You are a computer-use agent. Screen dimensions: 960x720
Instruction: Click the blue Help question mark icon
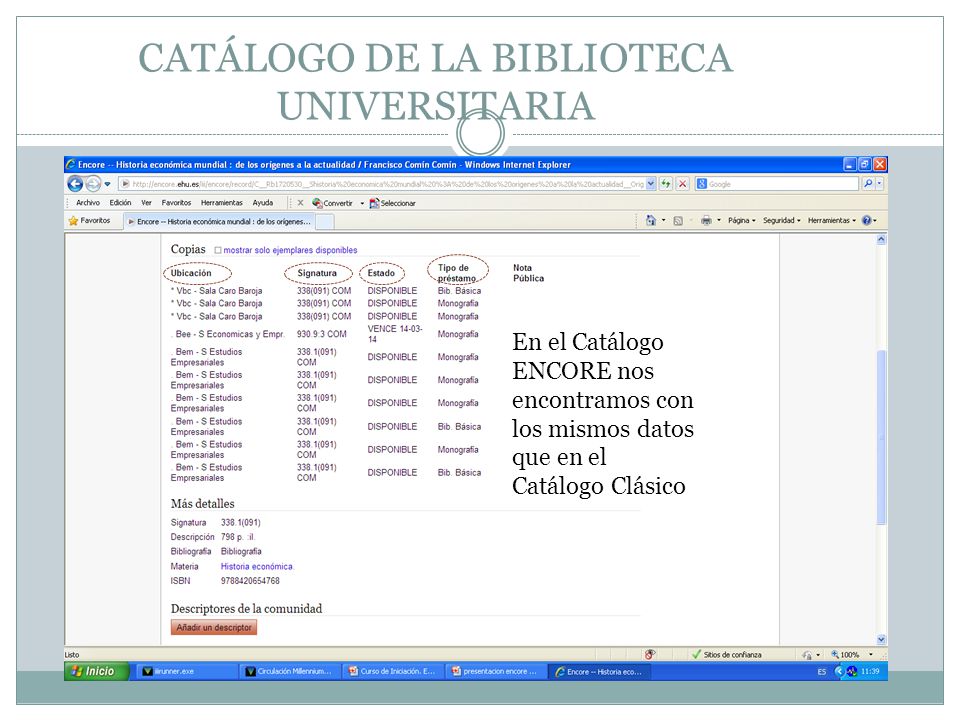[866, 220]
